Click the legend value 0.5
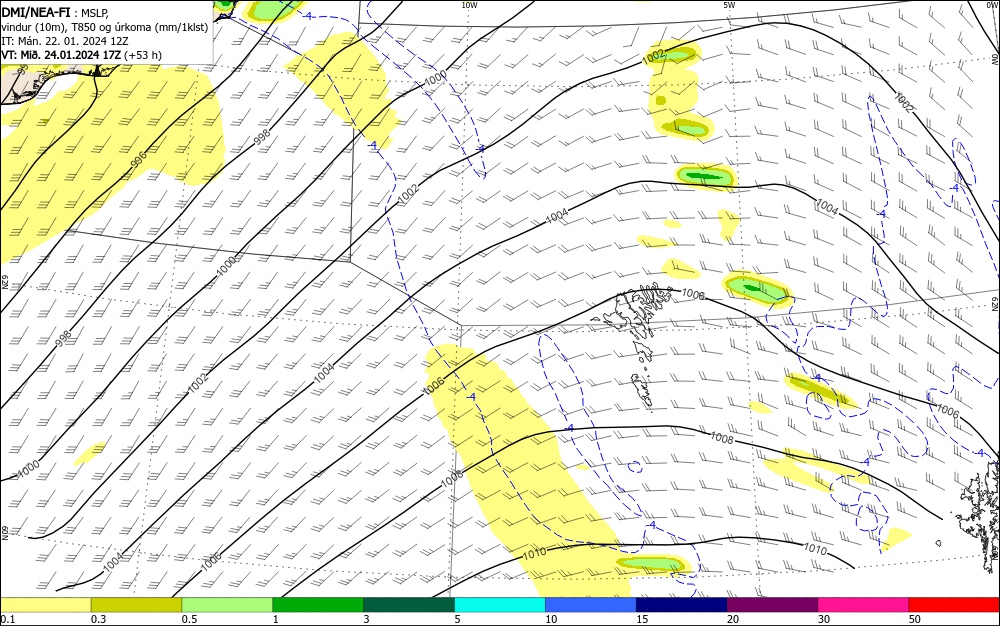 click(x=189, y=619)
